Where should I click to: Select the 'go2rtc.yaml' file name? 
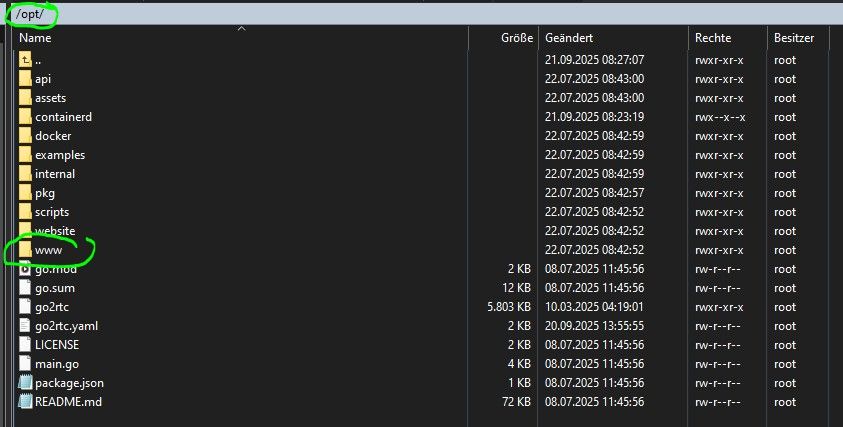67,326
